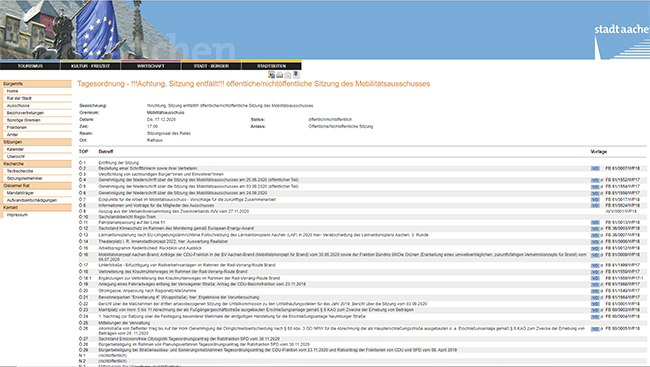
Task: Open the KULTUR · FREIZEIT navigation tab
Action: [90, 66]
